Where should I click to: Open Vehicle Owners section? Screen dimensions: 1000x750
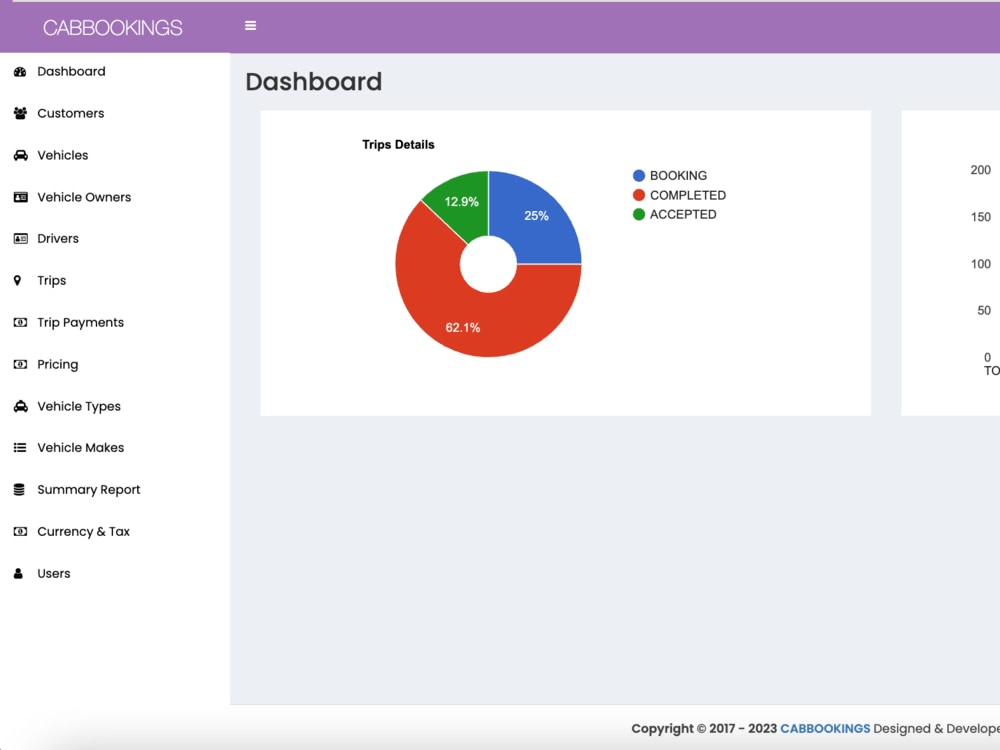coord(84,197)
